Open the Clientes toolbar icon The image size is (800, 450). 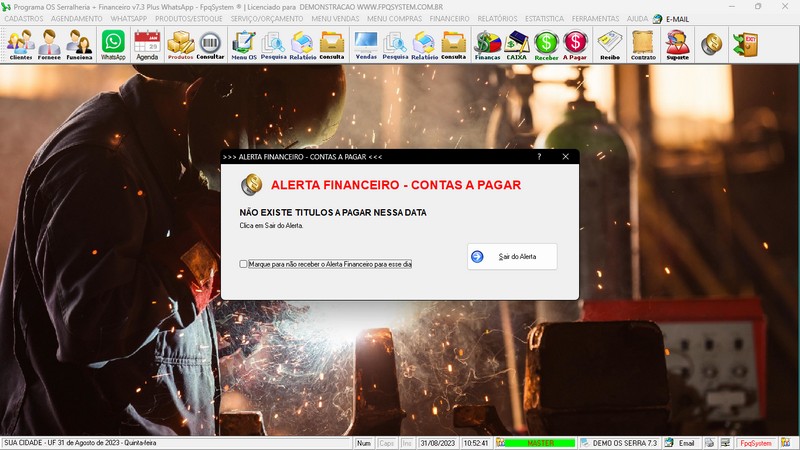click(21, 44)
